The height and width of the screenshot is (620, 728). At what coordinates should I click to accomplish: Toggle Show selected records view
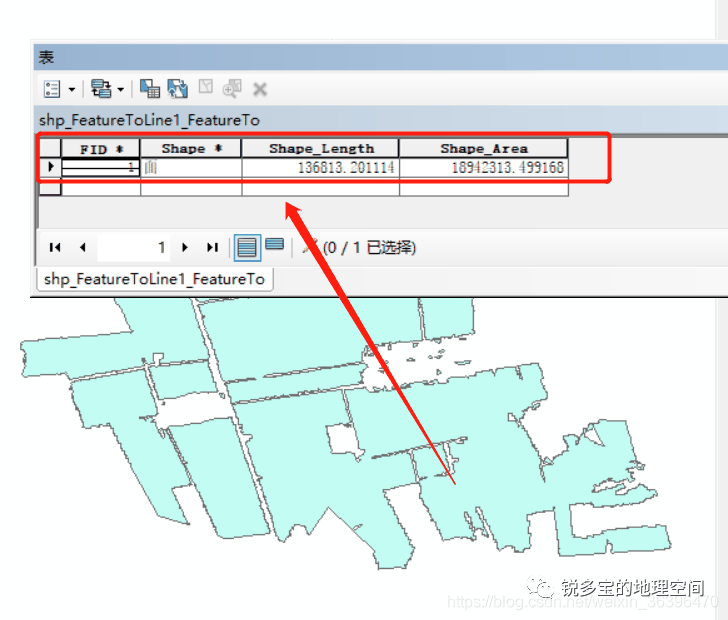[274, 246]
